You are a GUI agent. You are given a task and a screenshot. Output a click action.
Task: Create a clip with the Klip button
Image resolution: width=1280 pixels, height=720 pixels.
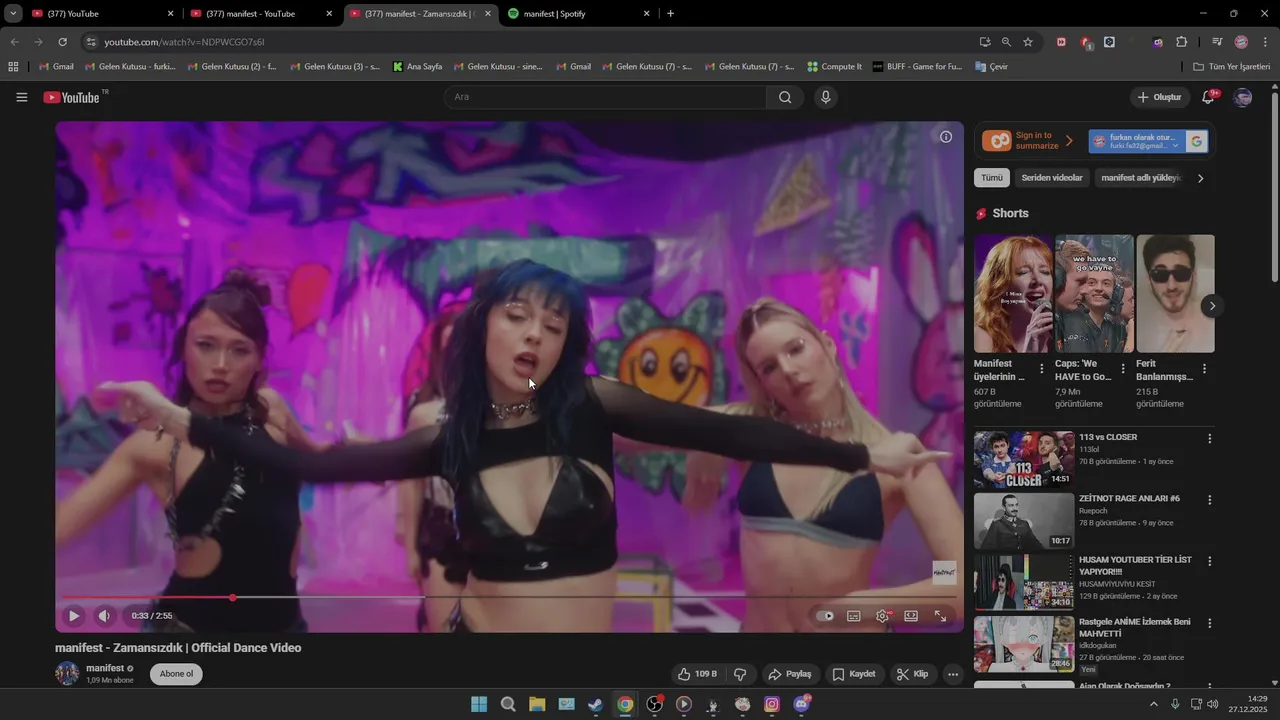tap(913, 674)
